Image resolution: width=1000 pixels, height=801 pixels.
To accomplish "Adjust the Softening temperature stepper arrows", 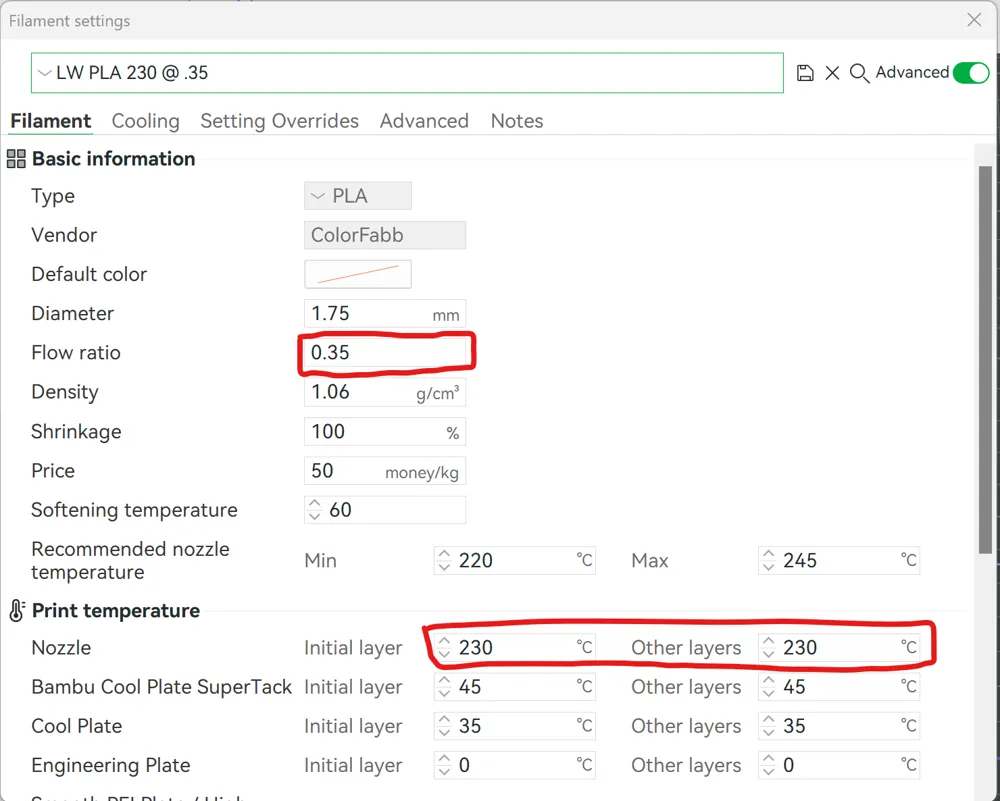I will [316, 510].
